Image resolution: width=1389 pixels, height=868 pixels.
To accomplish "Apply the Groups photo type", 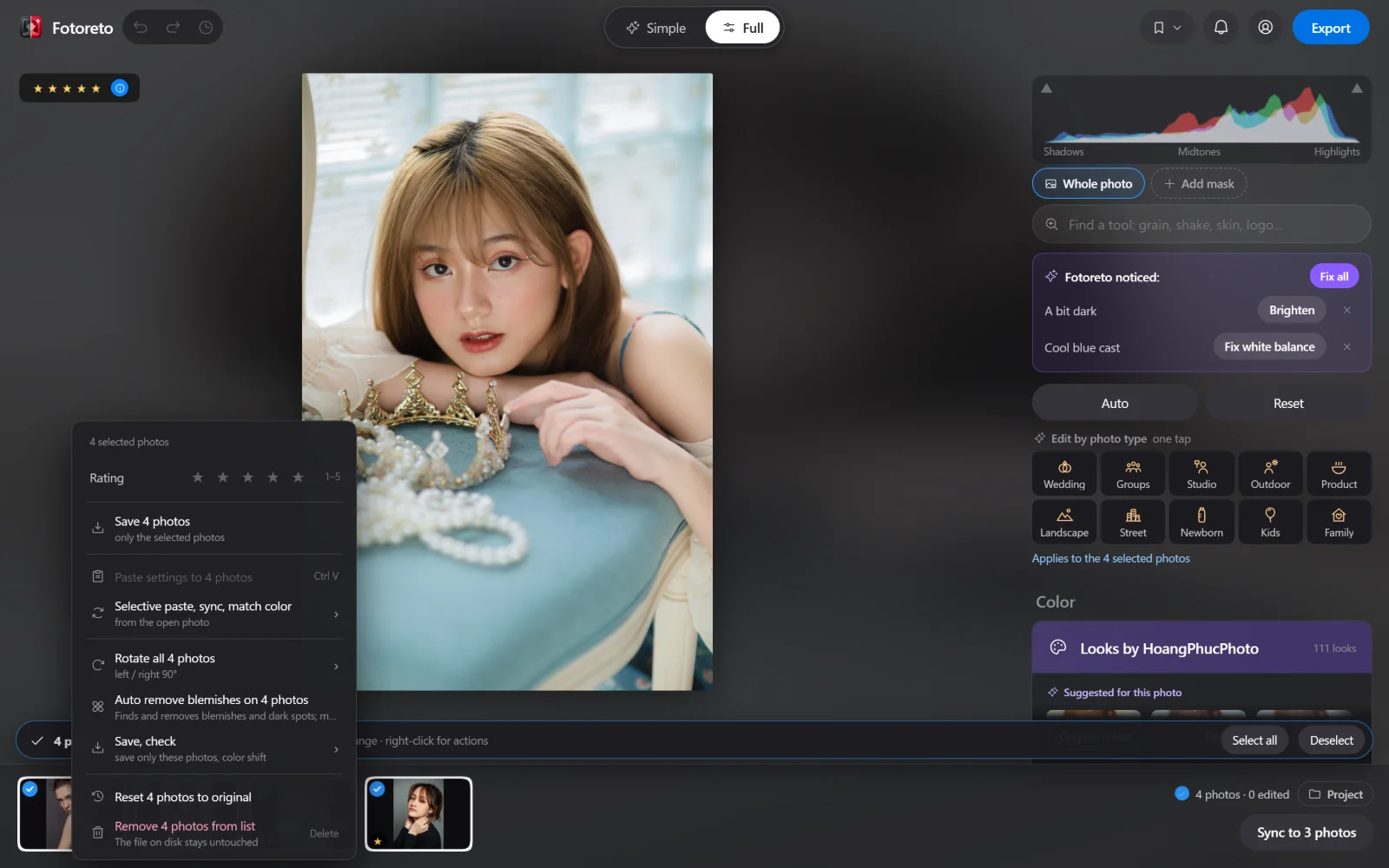I will click(x=1133, y=474).
